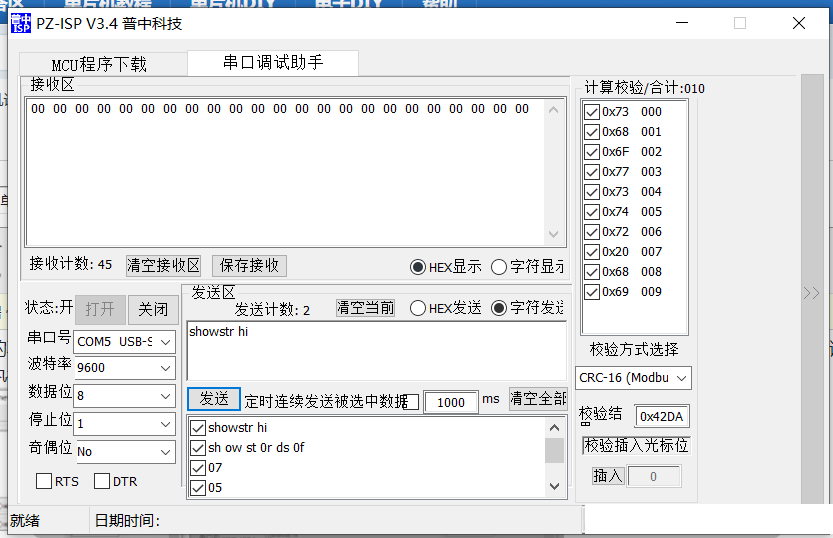Screen dimensions: 833x538
Task: Click the send list scroll up arrow
Action: pos(554,428)
